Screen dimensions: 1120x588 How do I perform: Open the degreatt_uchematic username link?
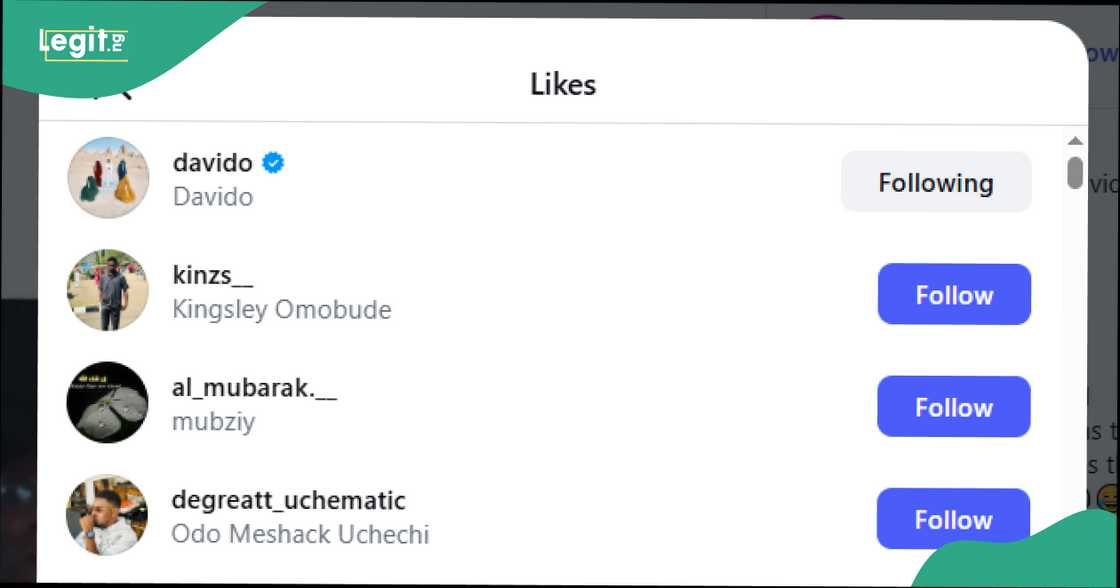(x=288, y=500)
